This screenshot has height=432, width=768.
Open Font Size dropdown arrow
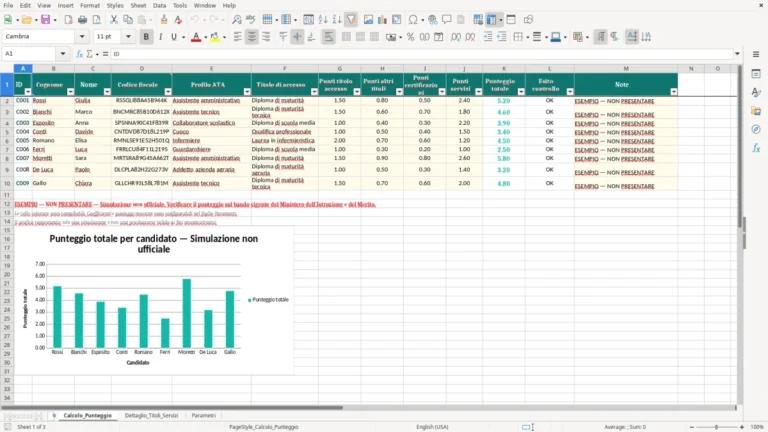pos(128,36)
